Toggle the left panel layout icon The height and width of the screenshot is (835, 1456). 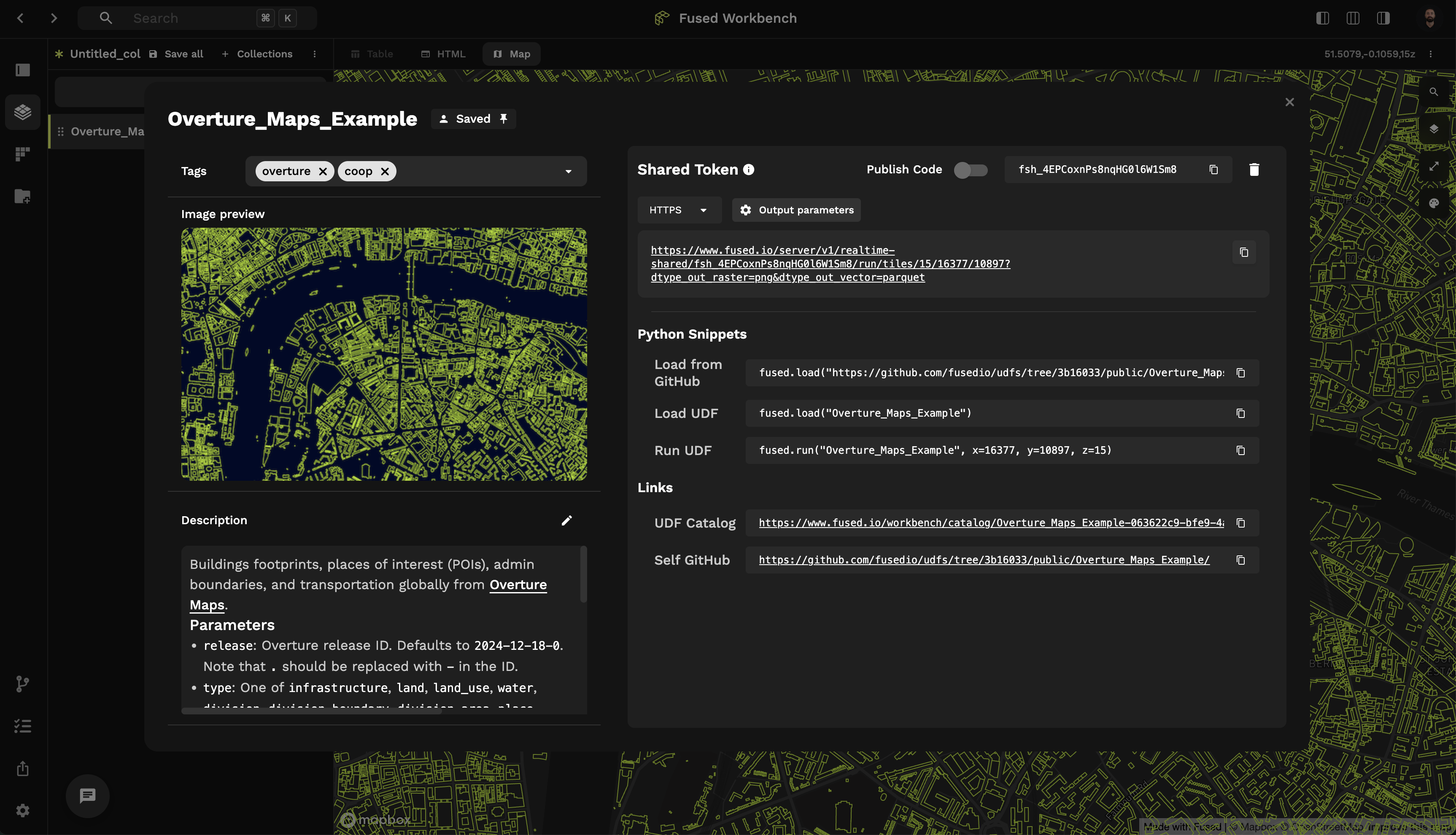(1322, 19)
